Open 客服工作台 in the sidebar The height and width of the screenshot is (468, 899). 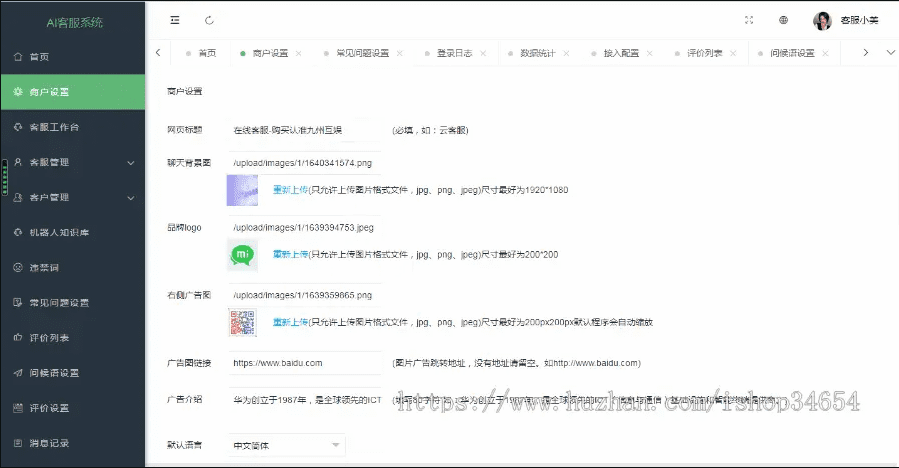54,127
